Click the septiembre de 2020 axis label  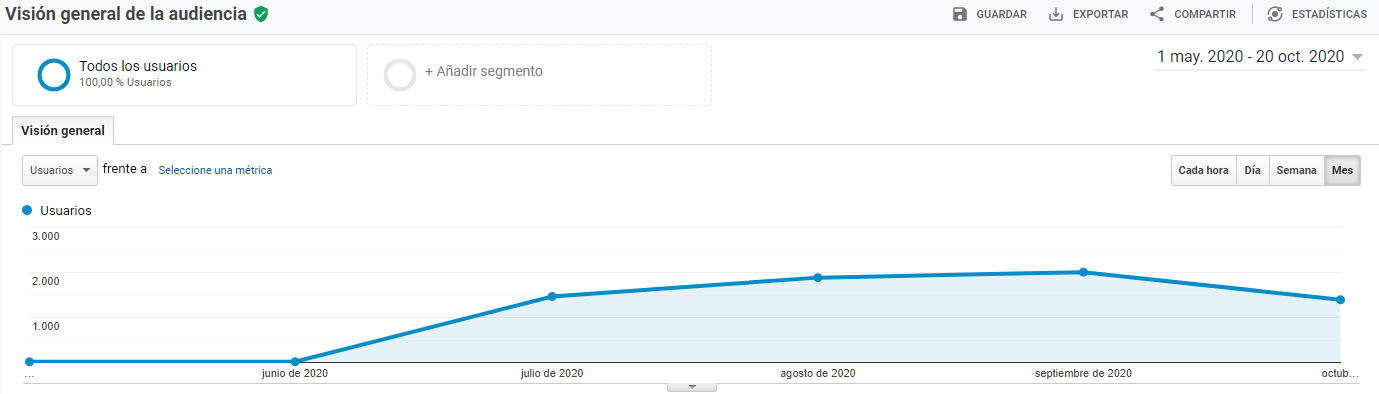[x=1083, y=373]
